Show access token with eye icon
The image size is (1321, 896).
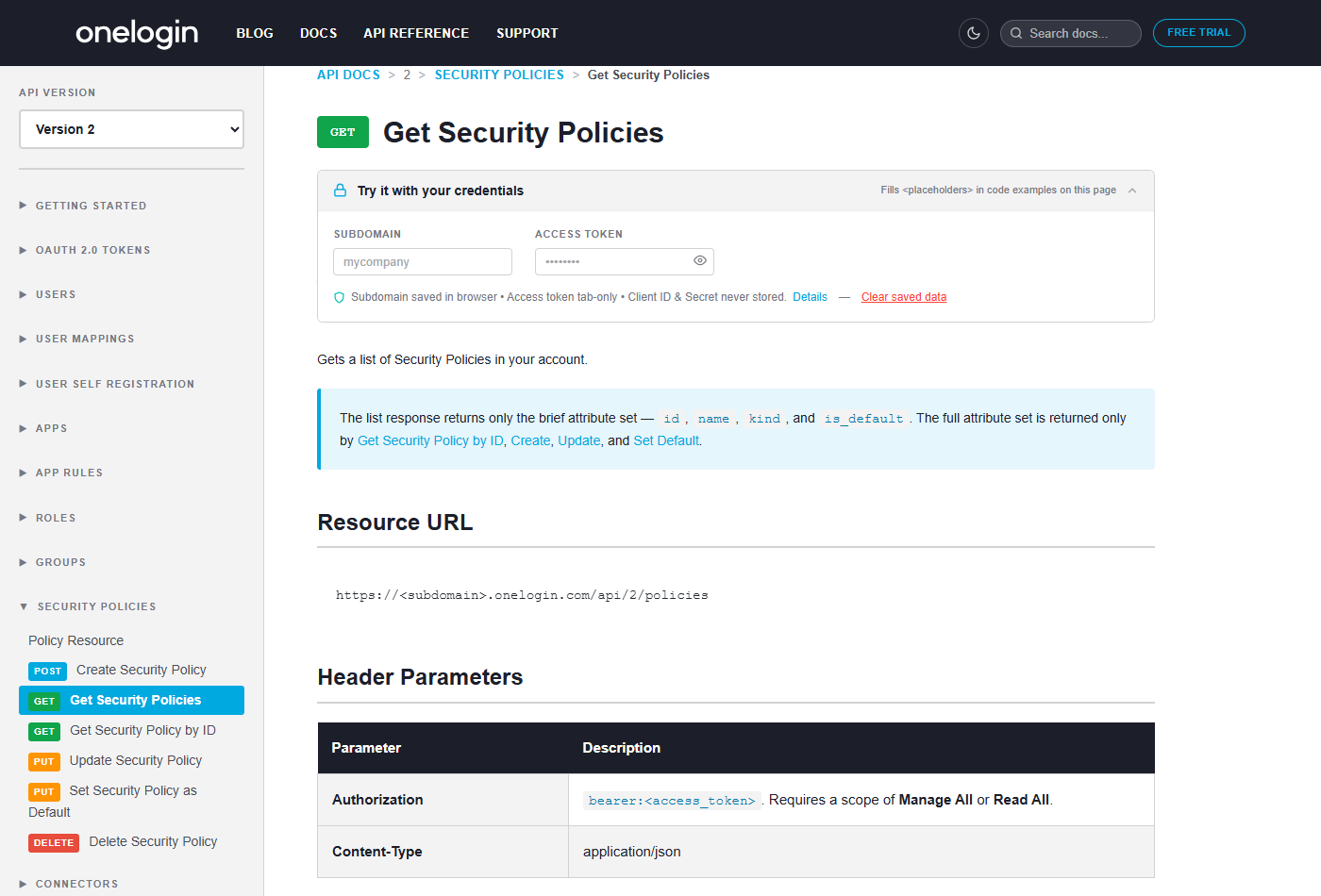(x=700, y=260)
